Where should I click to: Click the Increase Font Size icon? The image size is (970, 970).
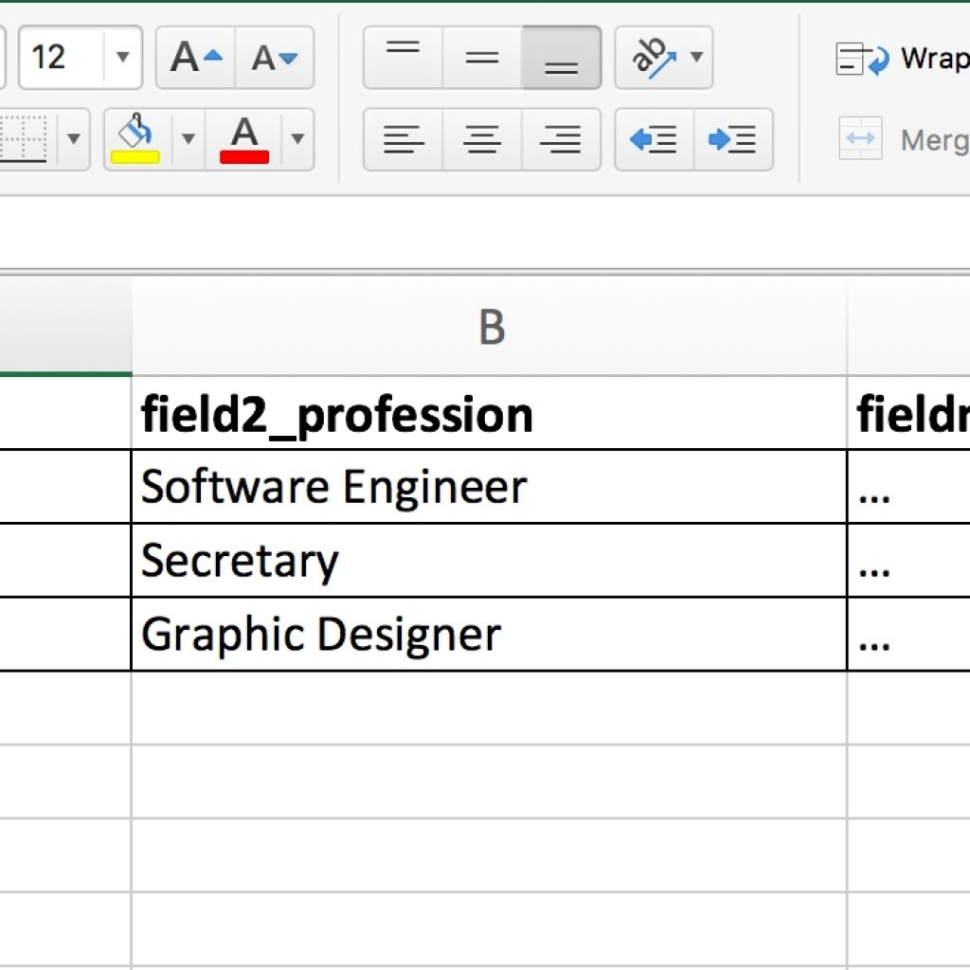(x=194, y=57)
